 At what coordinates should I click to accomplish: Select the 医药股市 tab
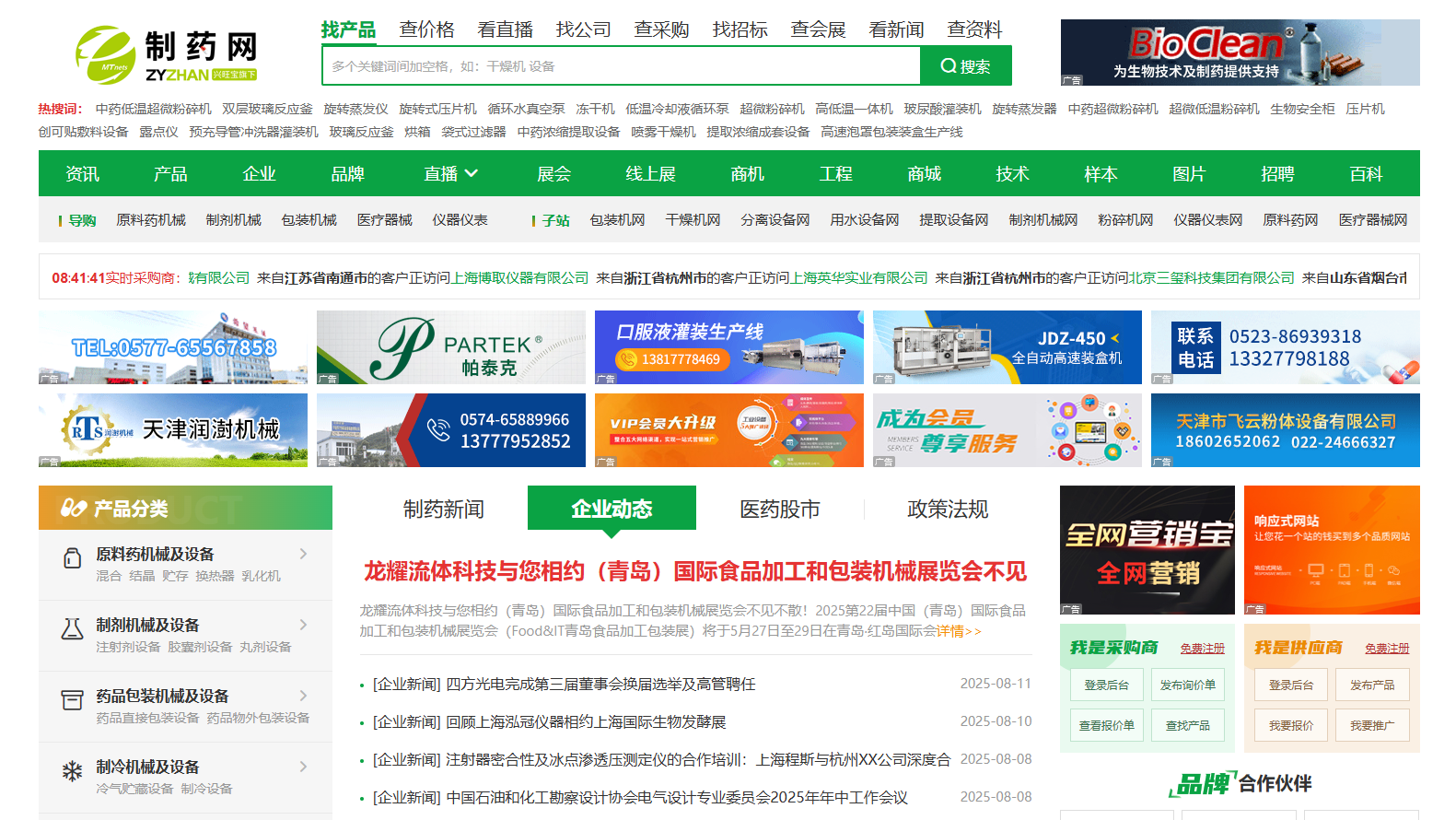click(779, 509)
